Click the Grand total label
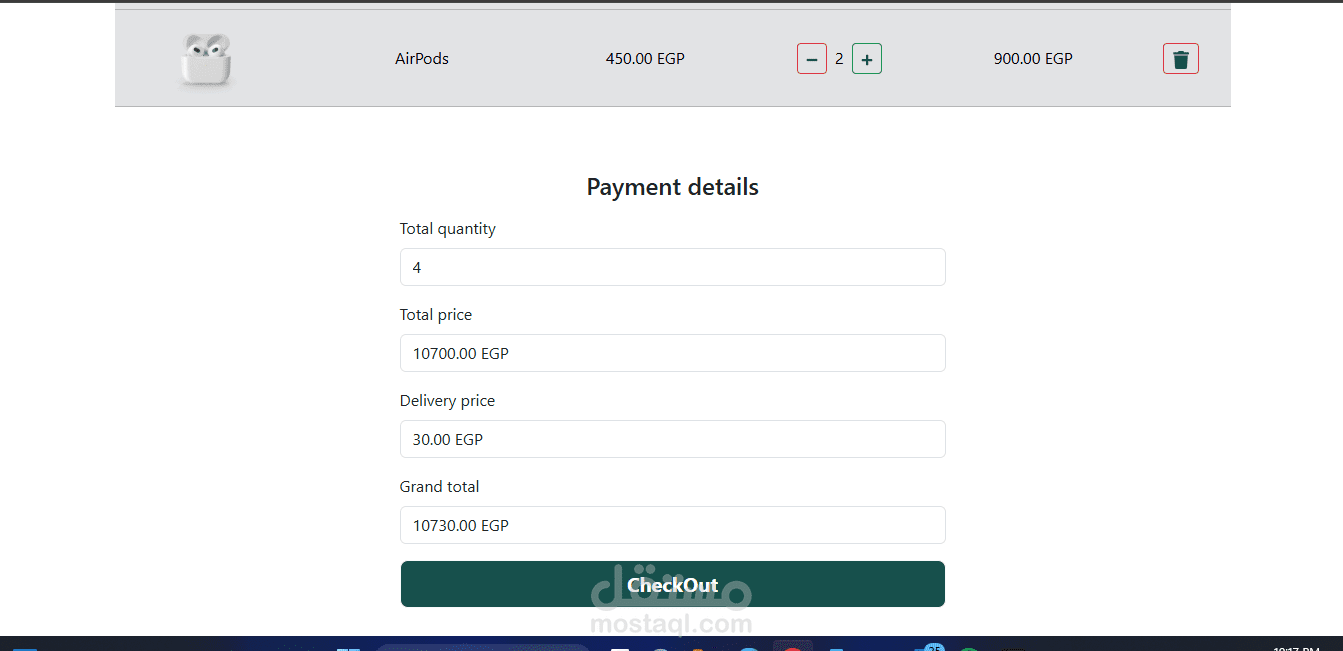Screen dimensions: 1343x651 [x=439, y=487]
